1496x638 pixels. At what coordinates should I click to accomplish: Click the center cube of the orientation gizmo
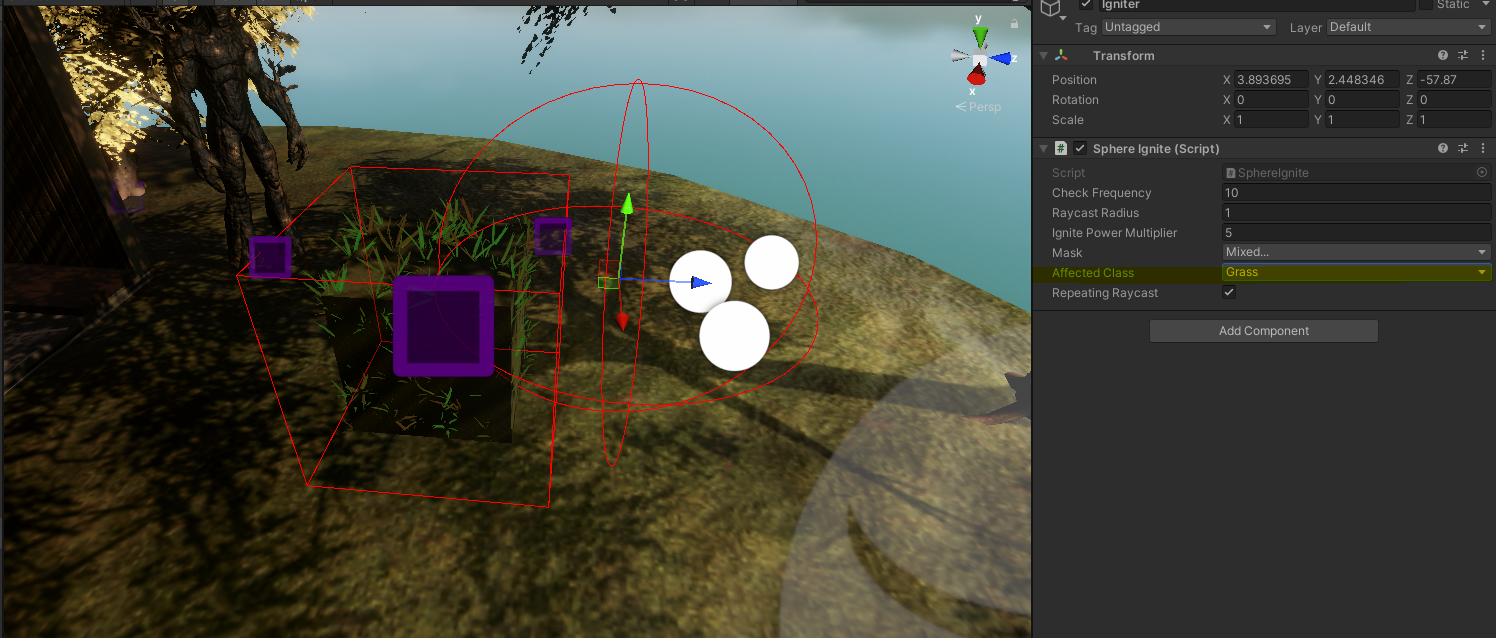click(981, 60)
